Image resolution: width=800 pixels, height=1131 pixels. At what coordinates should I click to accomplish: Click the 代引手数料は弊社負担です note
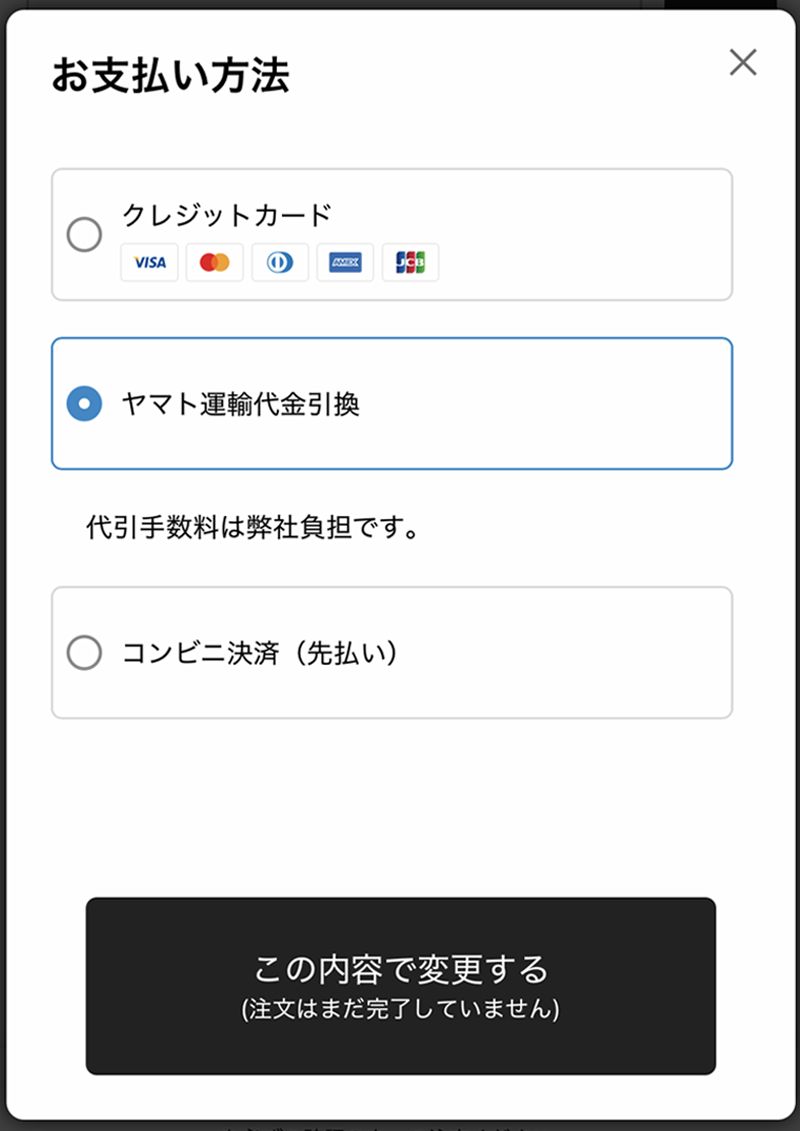[x=250, y=528]
